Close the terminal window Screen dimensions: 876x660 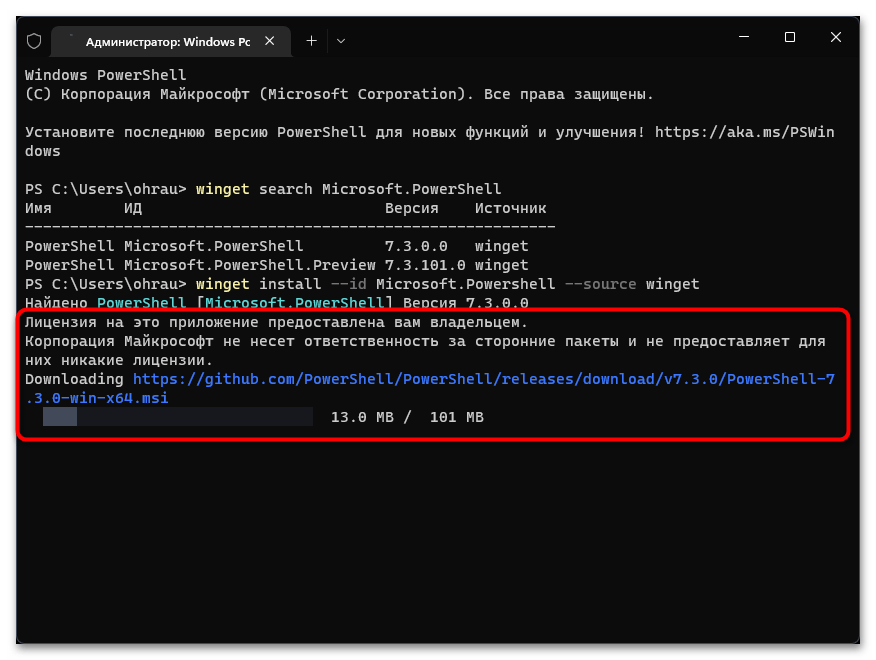coord(836,38)
